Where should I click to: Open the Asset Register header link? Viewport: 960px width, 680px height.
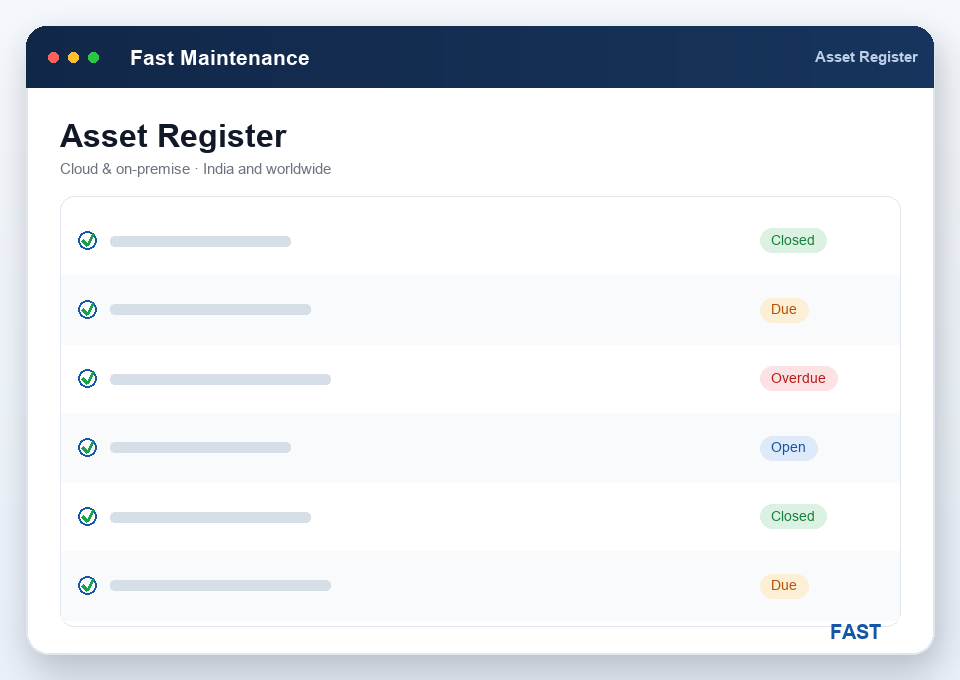(866, 57)
